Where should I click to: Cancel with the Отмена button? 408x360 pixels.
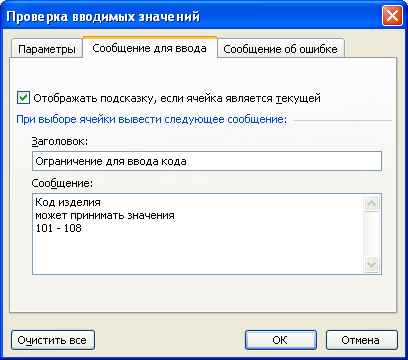tap(362, 340)
